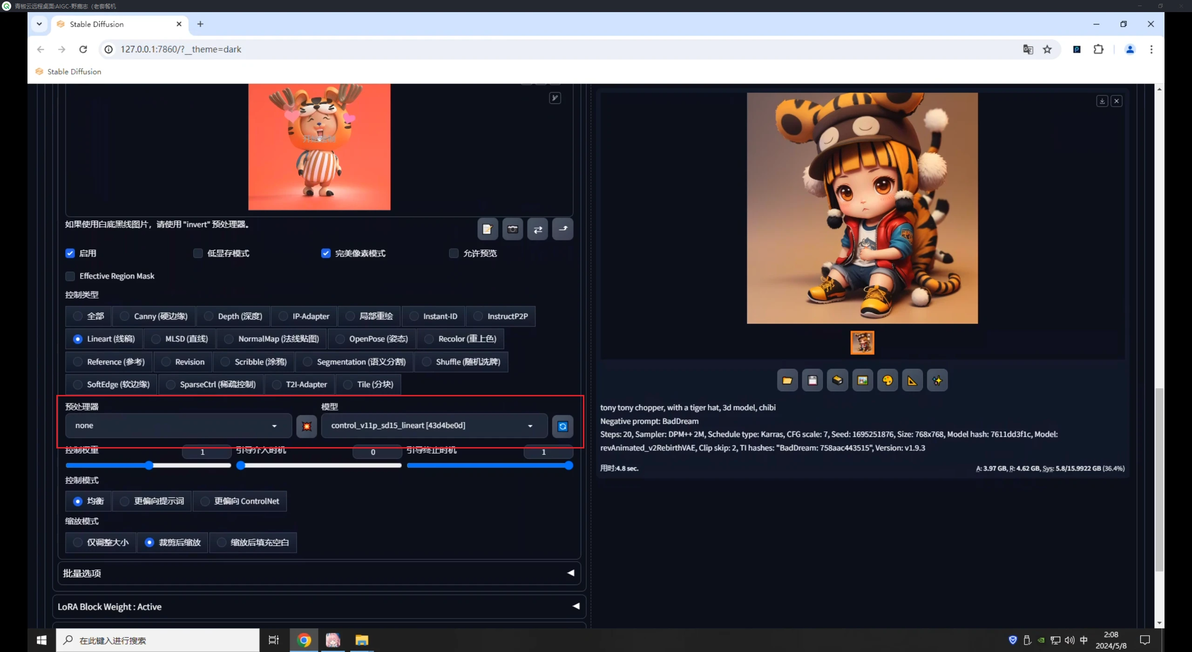Open the 预处理器 dropdown showing none
The width and height of the screenshot is (1192, 652).
[178, 426]
